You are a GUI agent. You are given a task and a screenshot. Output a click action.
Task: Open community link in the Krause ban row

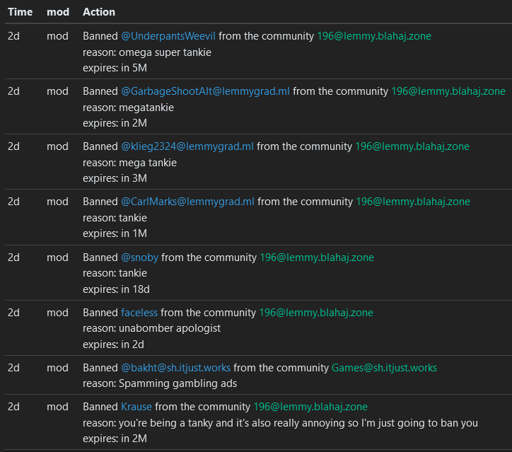pos(310,407)
